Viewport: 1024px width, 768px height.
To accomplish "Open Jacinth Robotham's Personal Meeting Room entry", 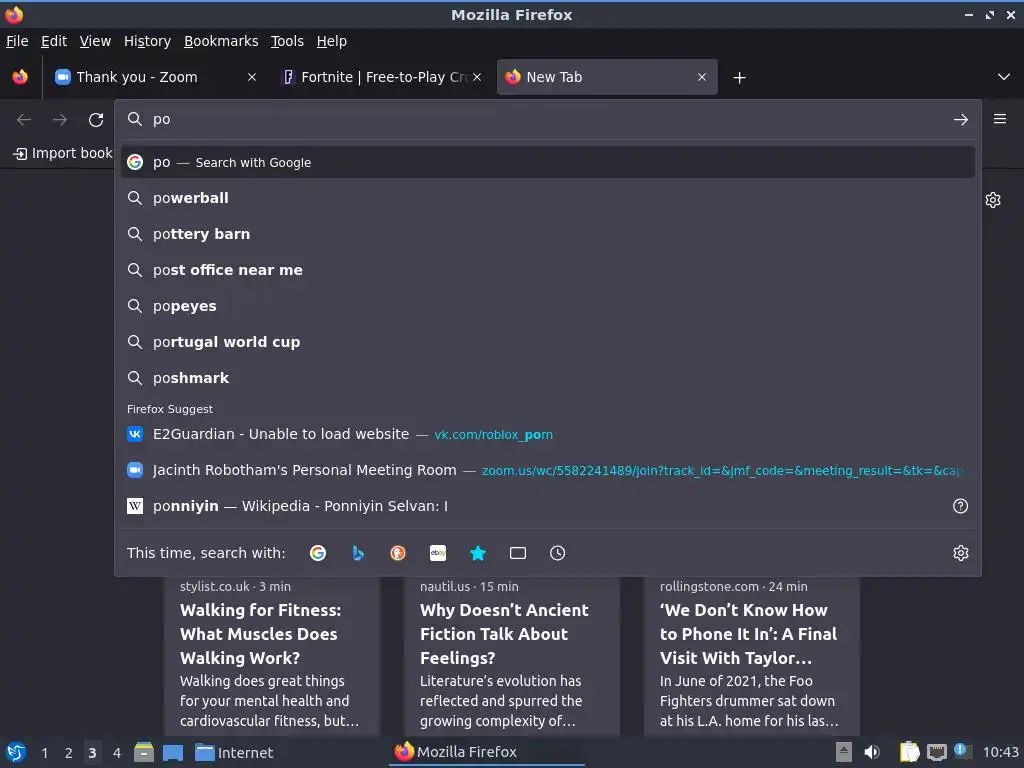I will [548, 470].
